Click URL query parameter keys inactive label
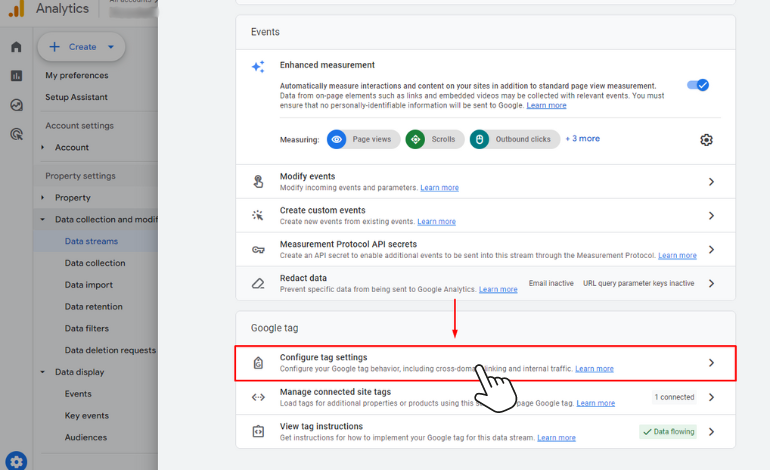This screenshot has height=470, width=770. (x=638, y=283)
